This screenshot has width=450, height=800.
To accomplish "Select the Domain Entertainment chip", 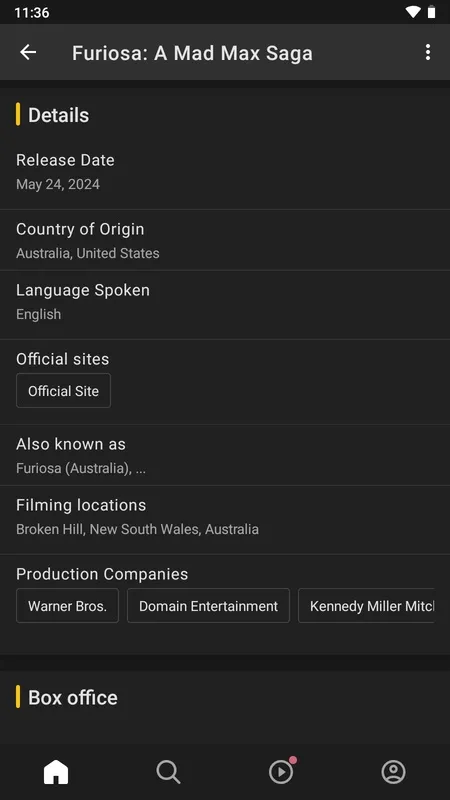I will pos(208,606).
